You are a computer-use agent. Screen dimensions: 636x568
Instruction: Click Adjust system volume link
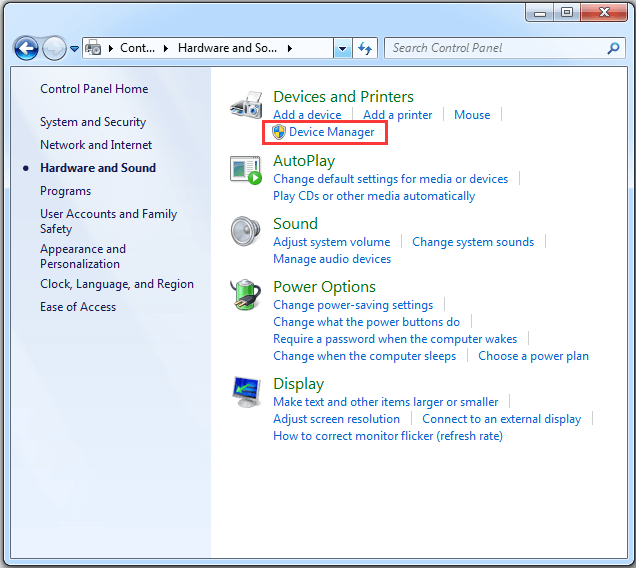[332, 242]
